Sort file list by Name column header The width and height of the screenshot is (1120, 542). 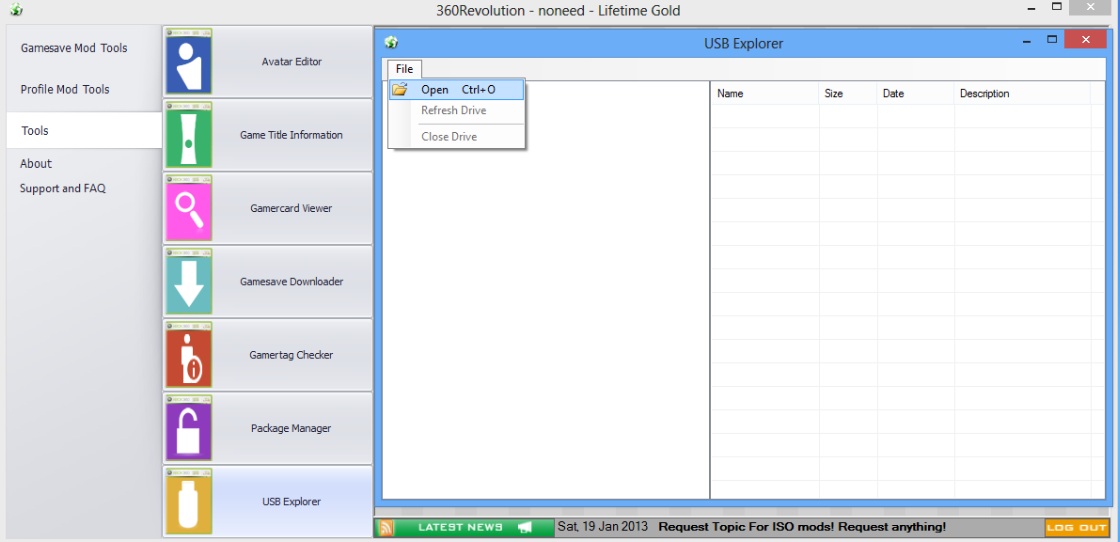(x=731, y=94)
